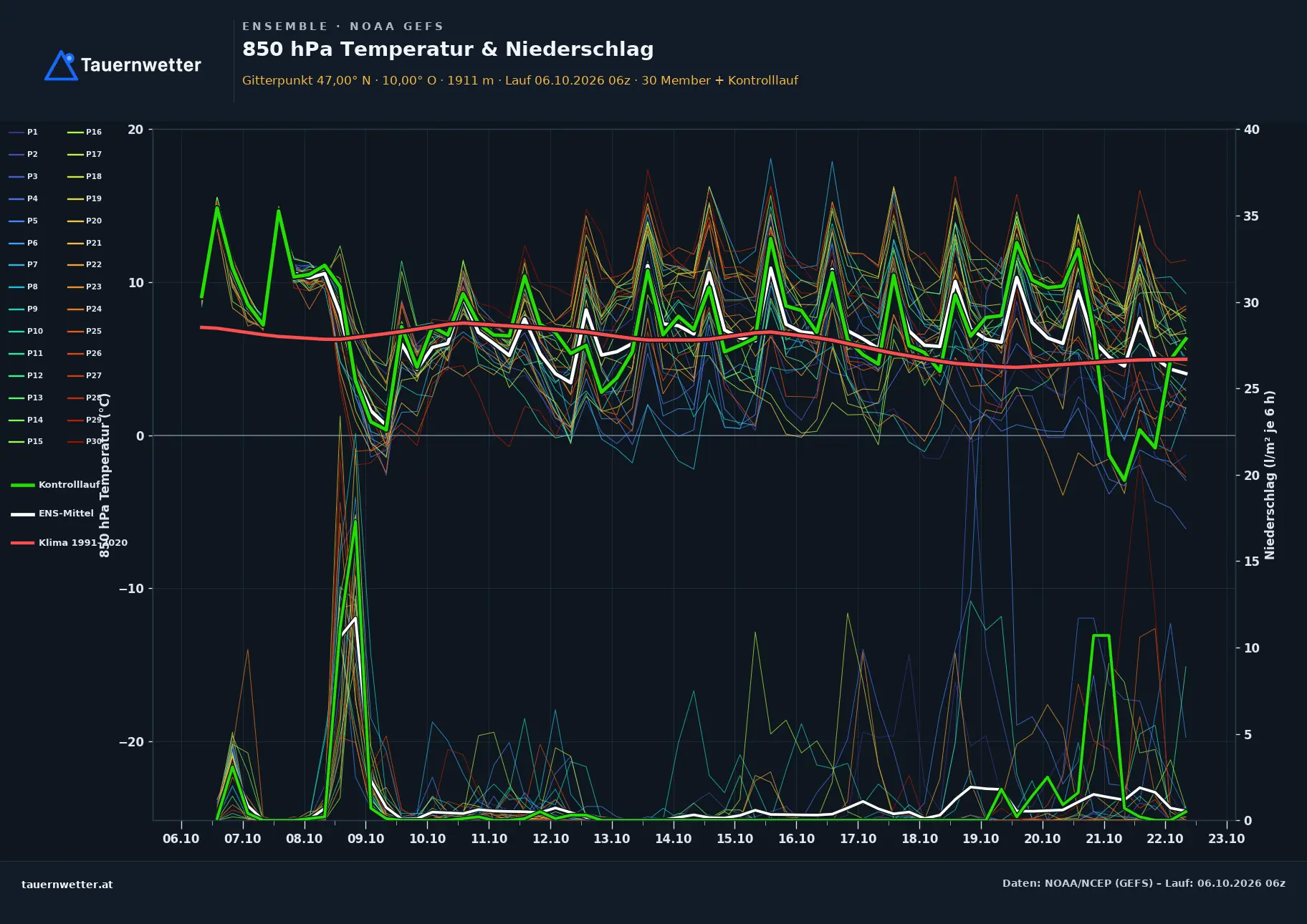This screenshot has height=924, width=1307.
Task: Click the 12.10 date tick label
Action: coord(550,839)
